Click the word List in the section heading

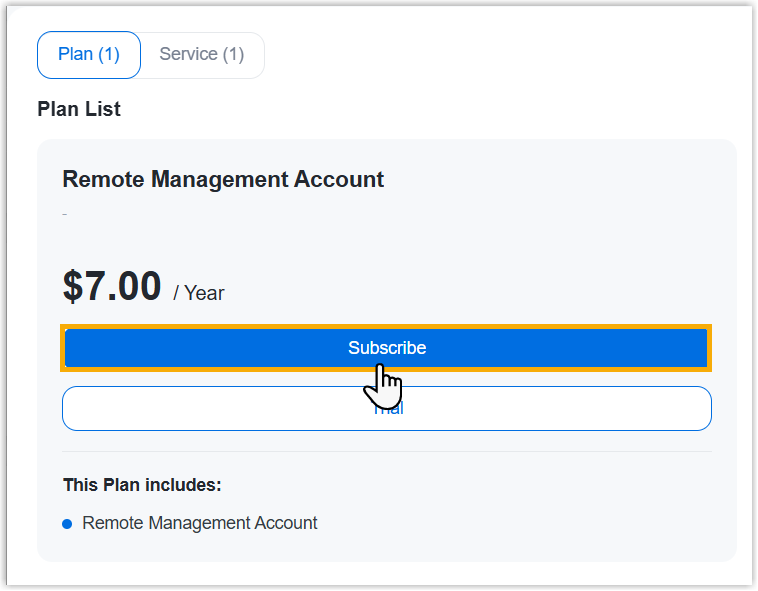coord(104,110)
